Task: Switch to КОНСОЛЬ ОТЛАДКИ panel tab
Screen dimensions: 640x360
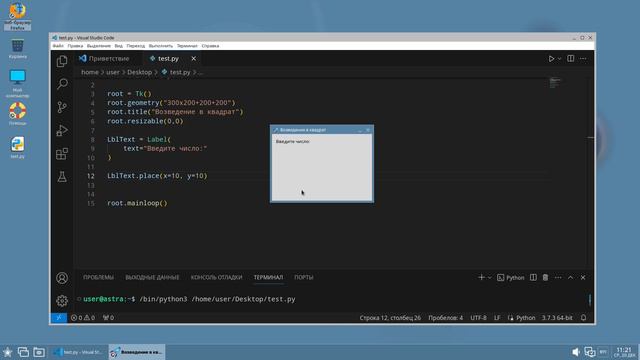Action: (x=216, y=278)
